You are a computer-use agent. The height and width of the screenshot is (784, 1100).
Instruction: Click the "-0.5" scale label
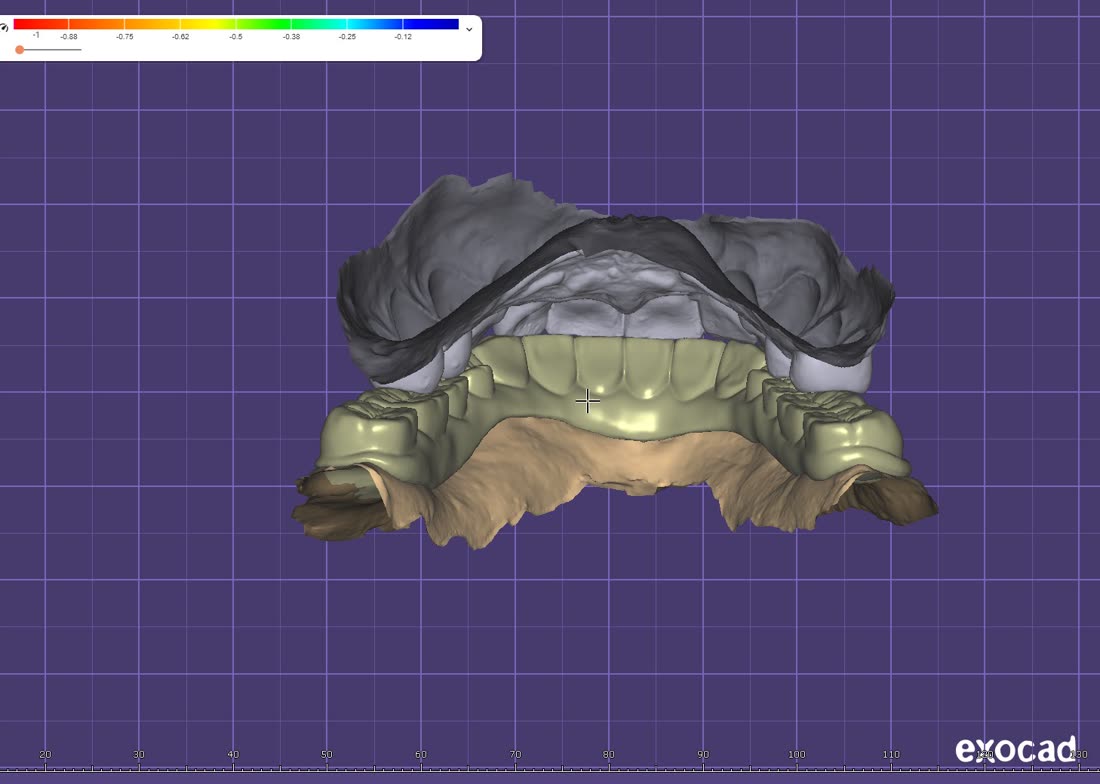click(x=236, y=36)
